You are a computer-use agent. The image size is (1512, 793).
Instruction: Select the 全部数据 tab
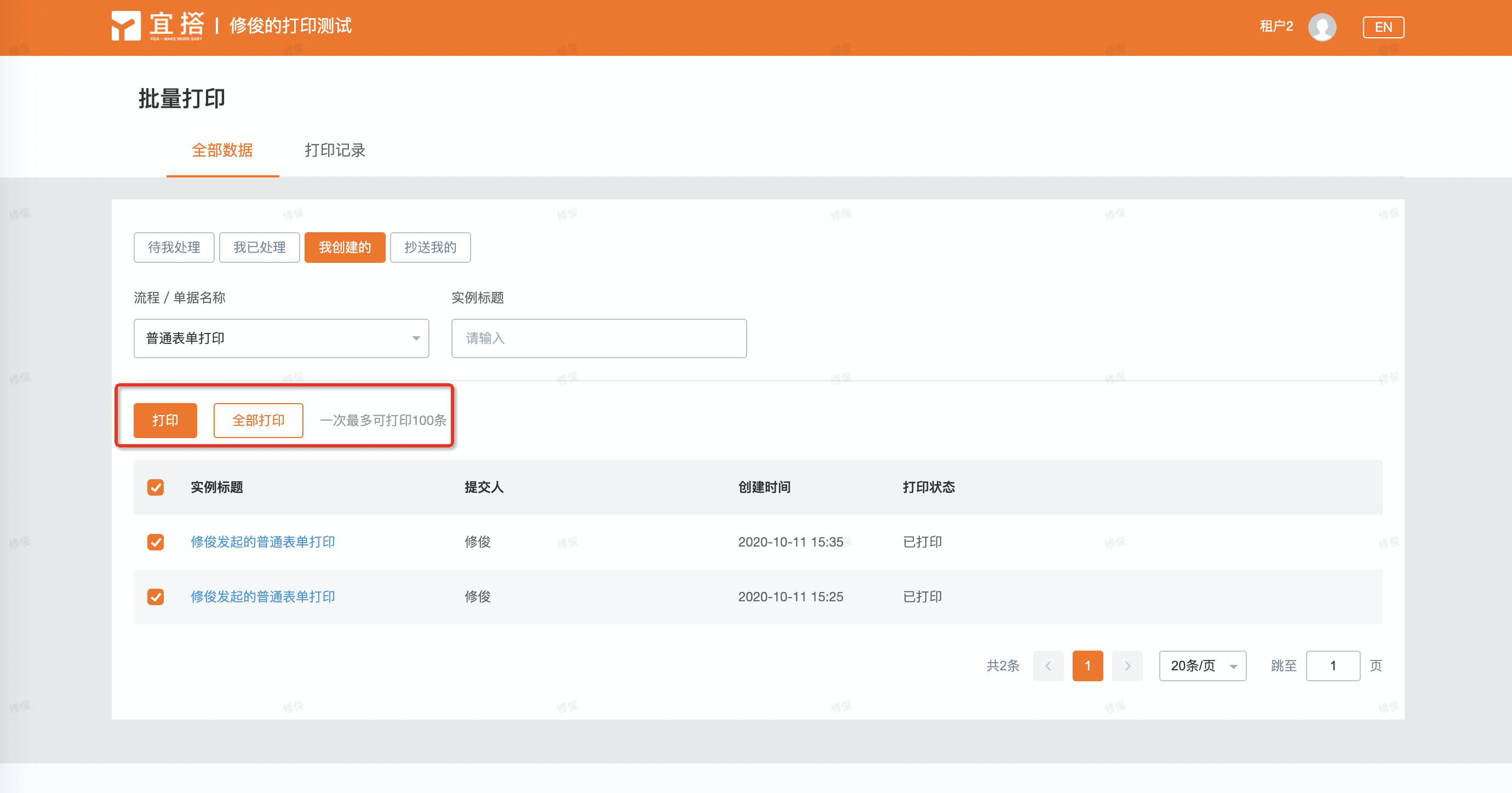(222, 150)
